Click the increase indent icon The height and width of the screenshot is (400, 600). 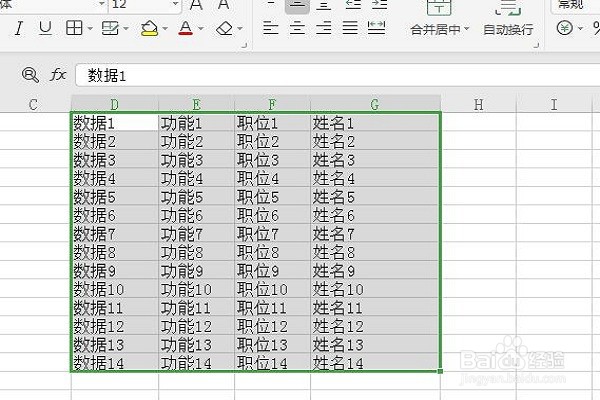tap(379, 5)
